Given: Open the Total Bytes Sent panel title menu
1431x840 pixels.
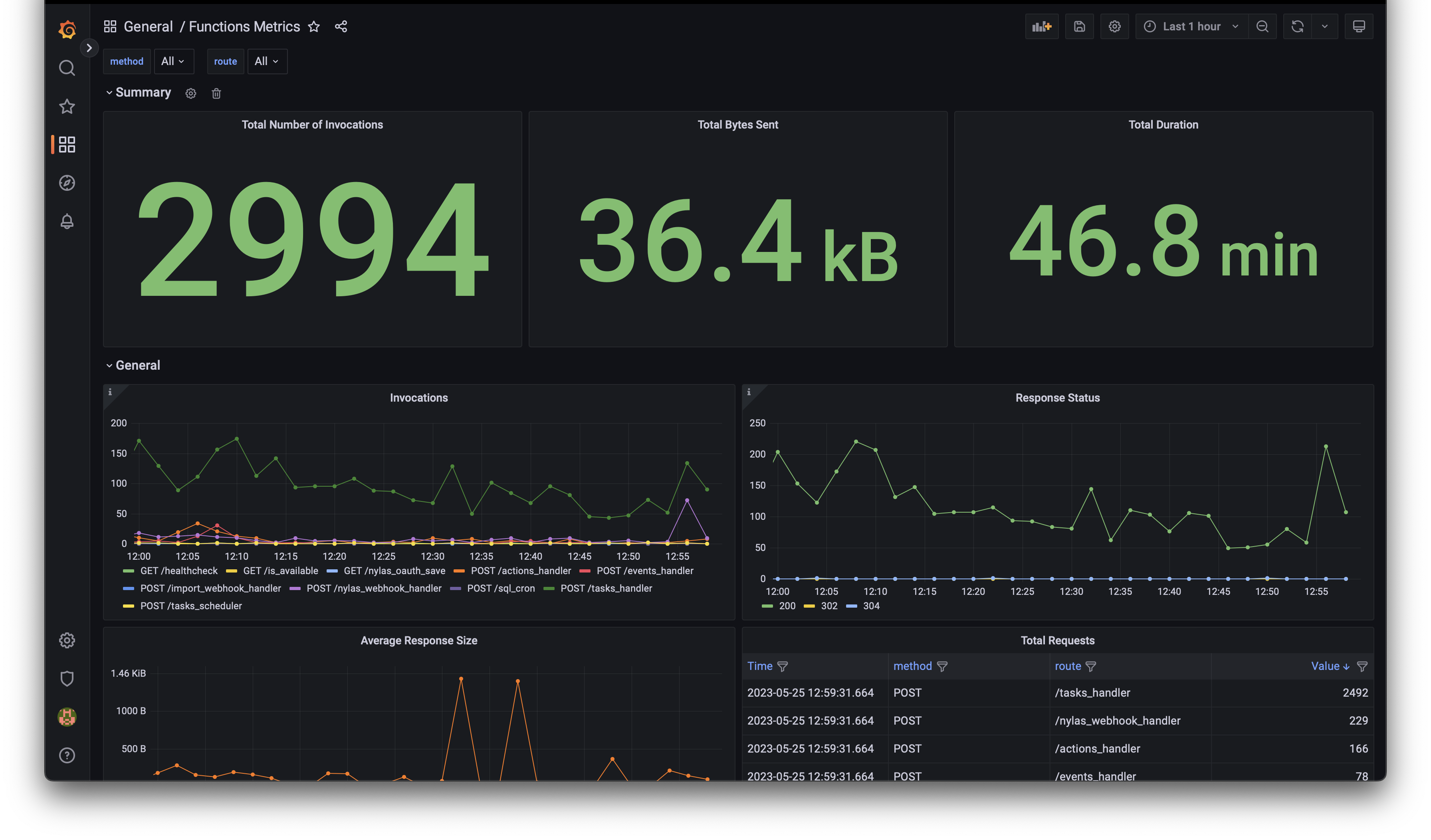Looking at the screenshot, I should [737, 125].
